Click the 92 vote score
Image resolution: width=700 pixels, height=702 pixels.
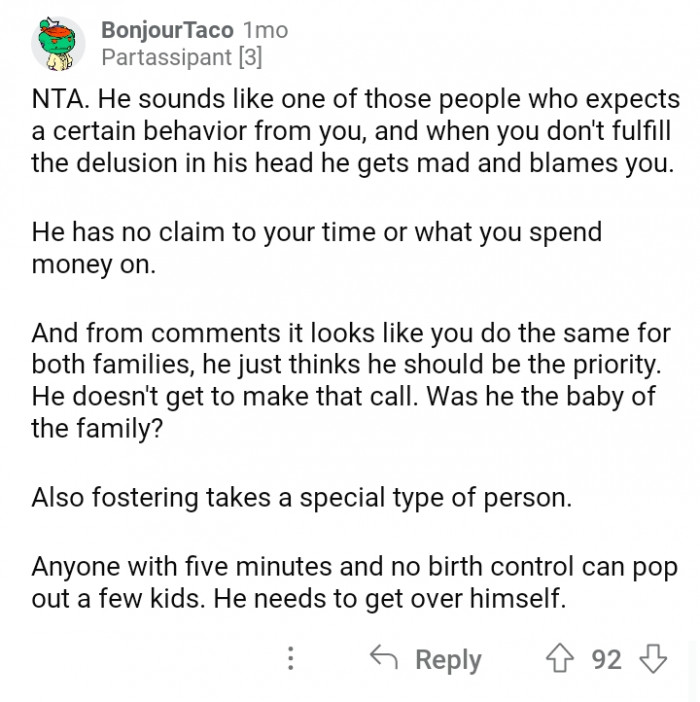pyautogui.click(x=606, y=660)
